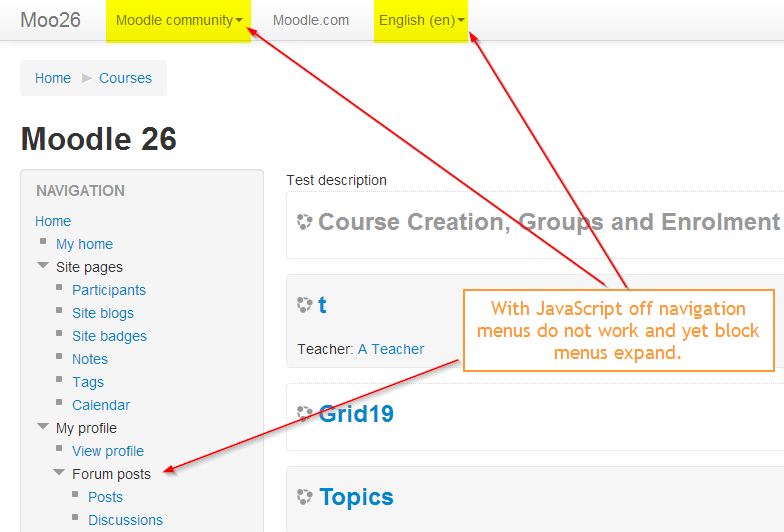Open the Course Creation, Groups and Enrolment category
The image size is (784, 532).
pyautogui.click(x=548, y=222)
